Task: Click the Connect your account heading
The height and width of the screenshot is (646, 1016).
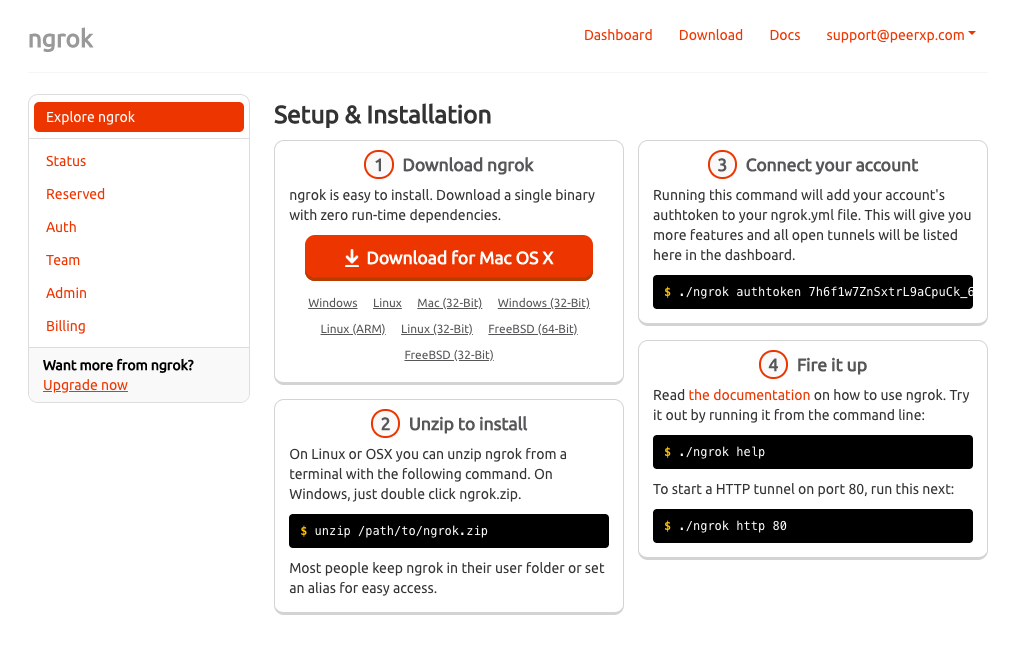Action: [831, 165]
